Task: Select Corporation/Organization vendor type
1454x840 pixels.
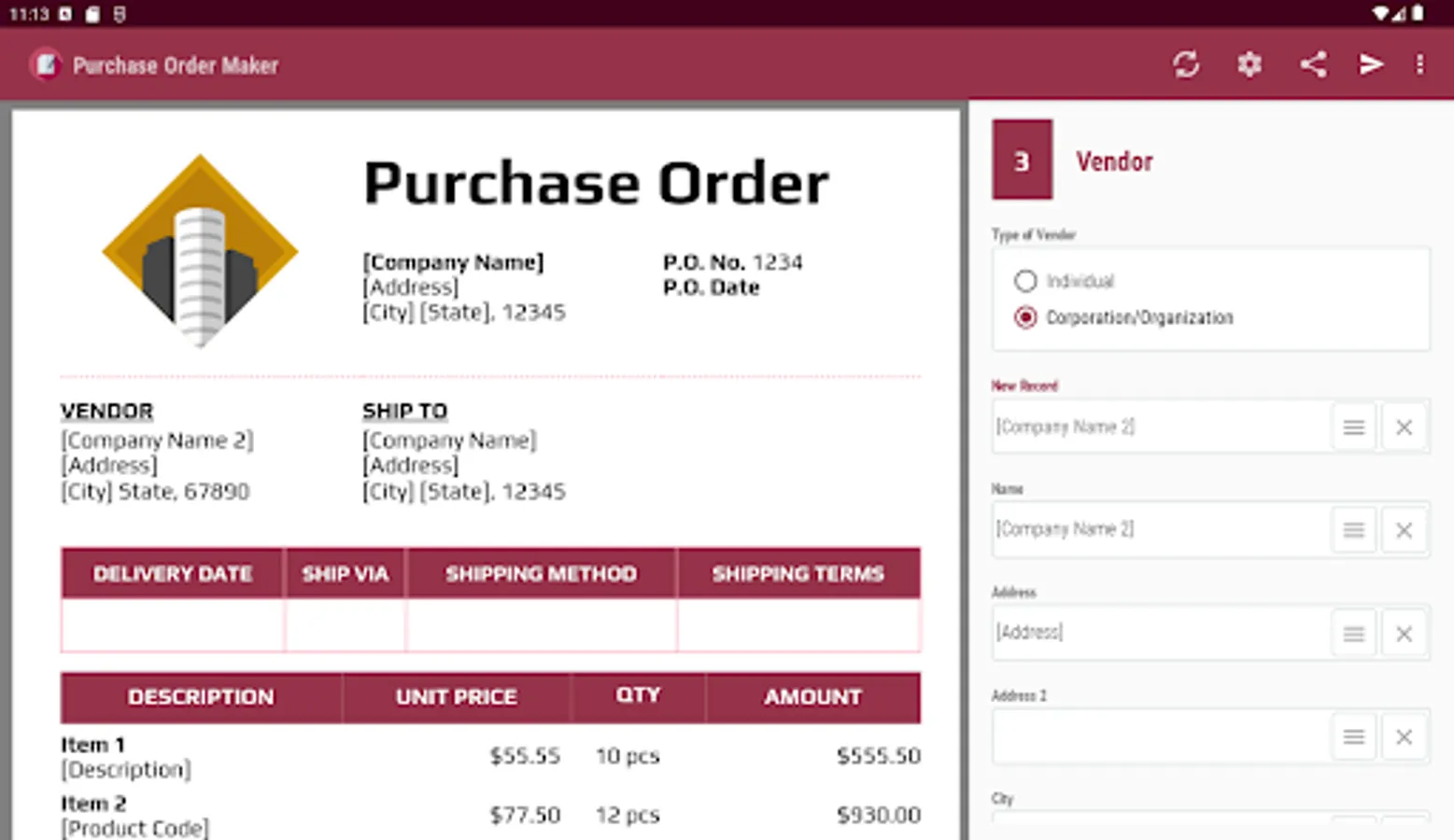Action: tap(1025, 317)
